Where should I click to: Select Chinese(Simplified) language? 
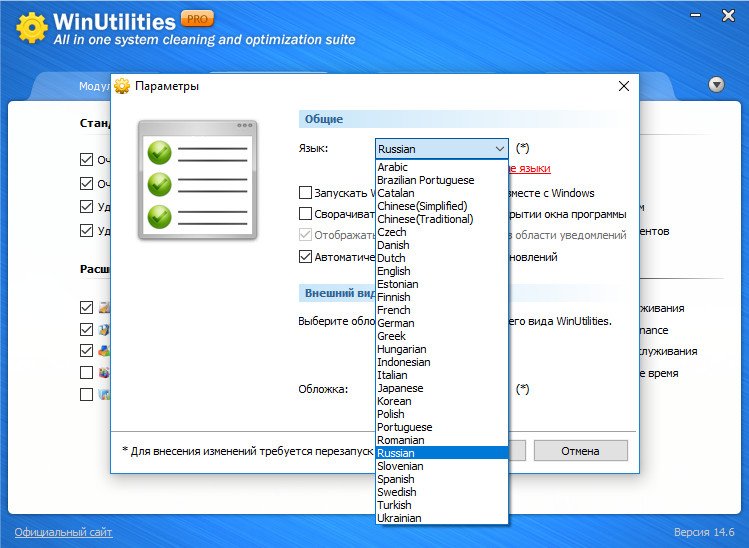click(x=442, y=206)
